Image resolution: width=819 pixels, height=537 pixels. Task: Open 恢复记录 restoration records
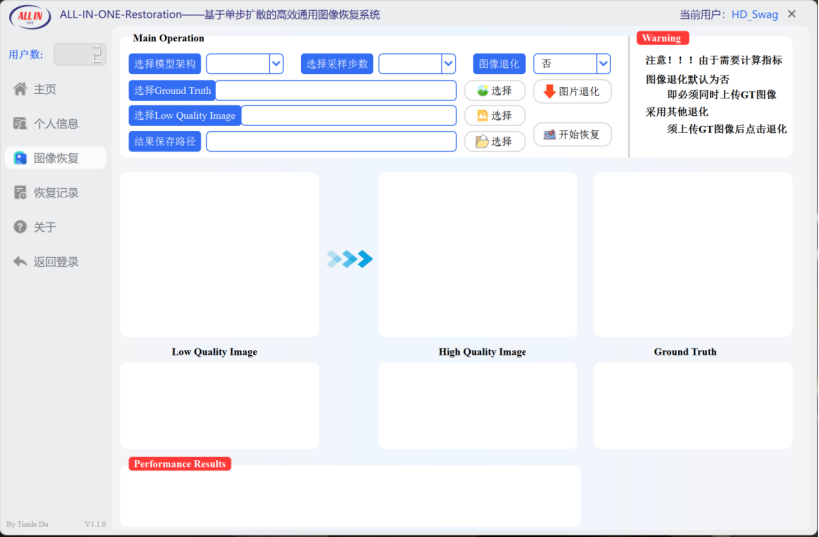pos(56,193)
